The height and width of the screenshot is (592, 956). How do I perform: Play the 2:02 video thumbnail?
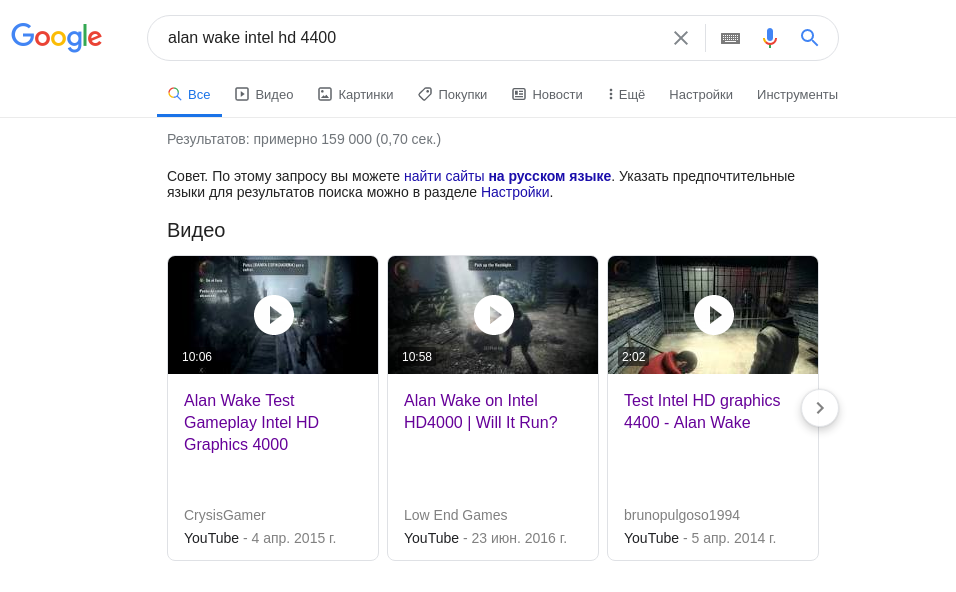click(713, 315)
